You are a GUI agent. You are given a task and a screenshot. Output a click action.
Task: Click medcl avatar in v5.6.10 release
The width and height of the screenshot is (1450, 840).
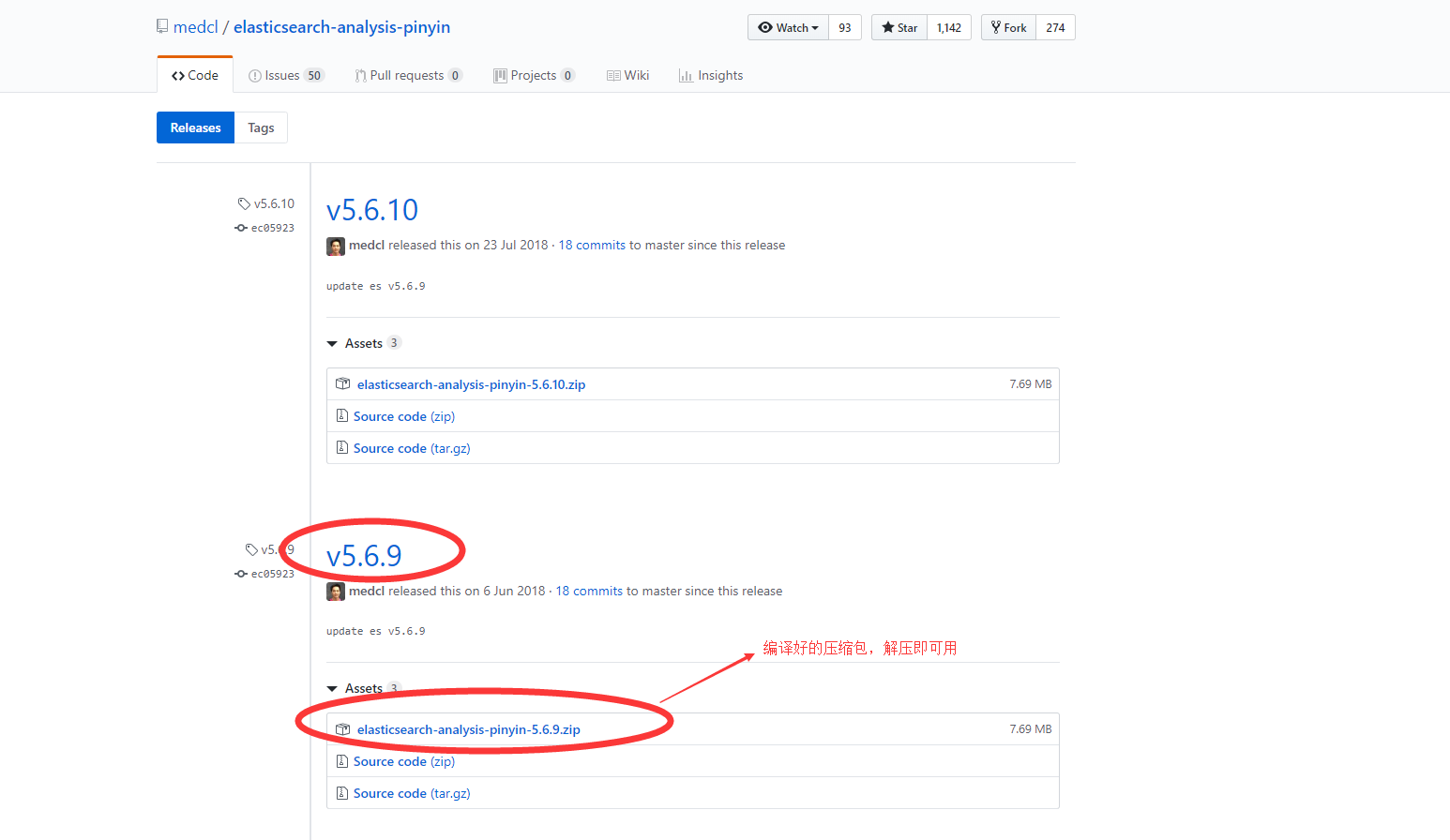[336, 247]
